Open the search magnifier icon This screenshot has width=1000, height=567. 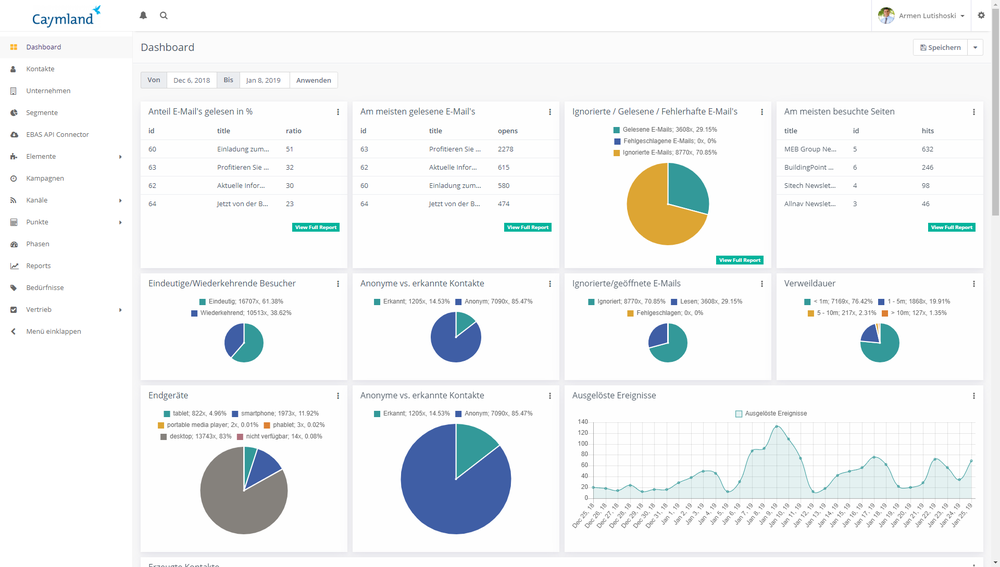tap(164, 15)
